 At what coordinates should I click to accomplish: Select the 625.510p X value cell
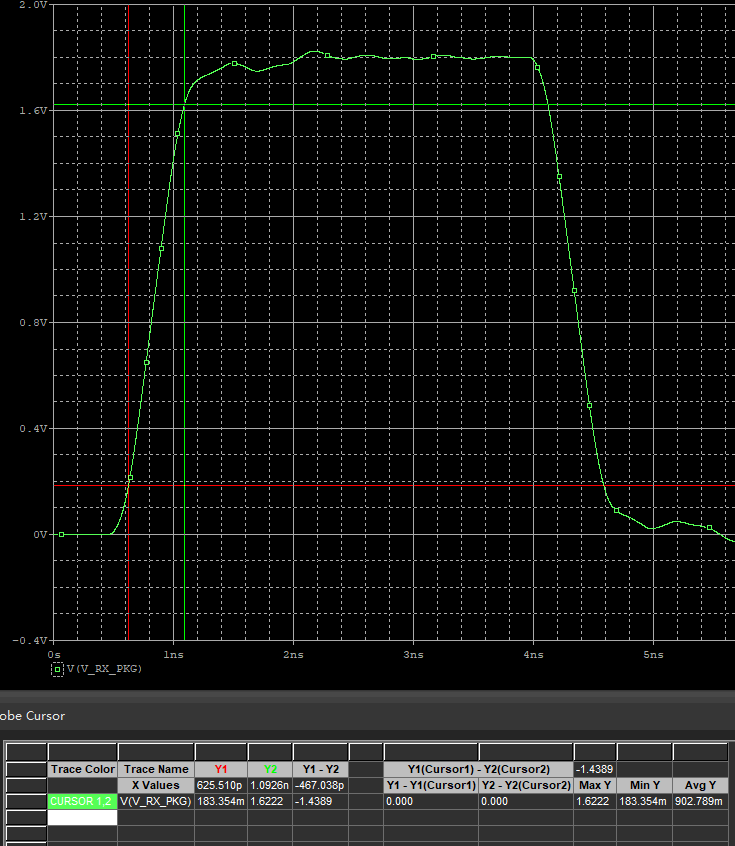click(x=221, y=785)
